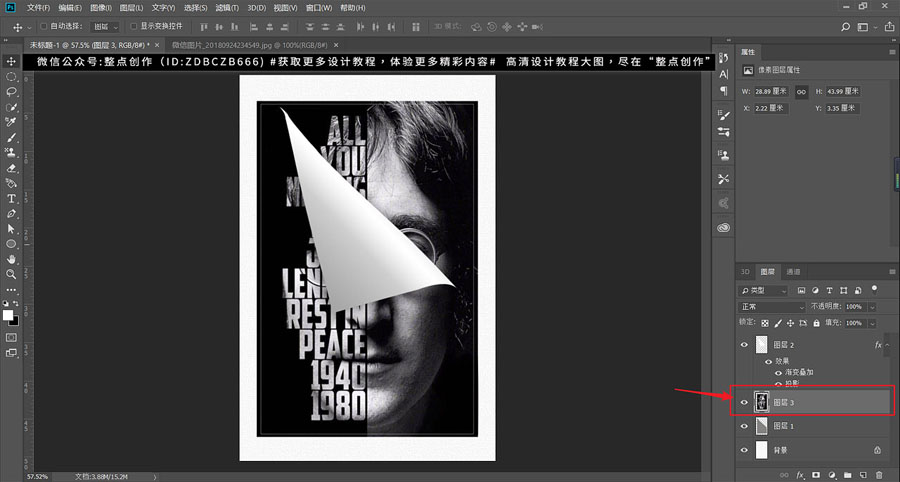Pick the Eyedropper tool
Viewport: 900px width, 482px height.
pyautogui.click(x=11, y=122)
